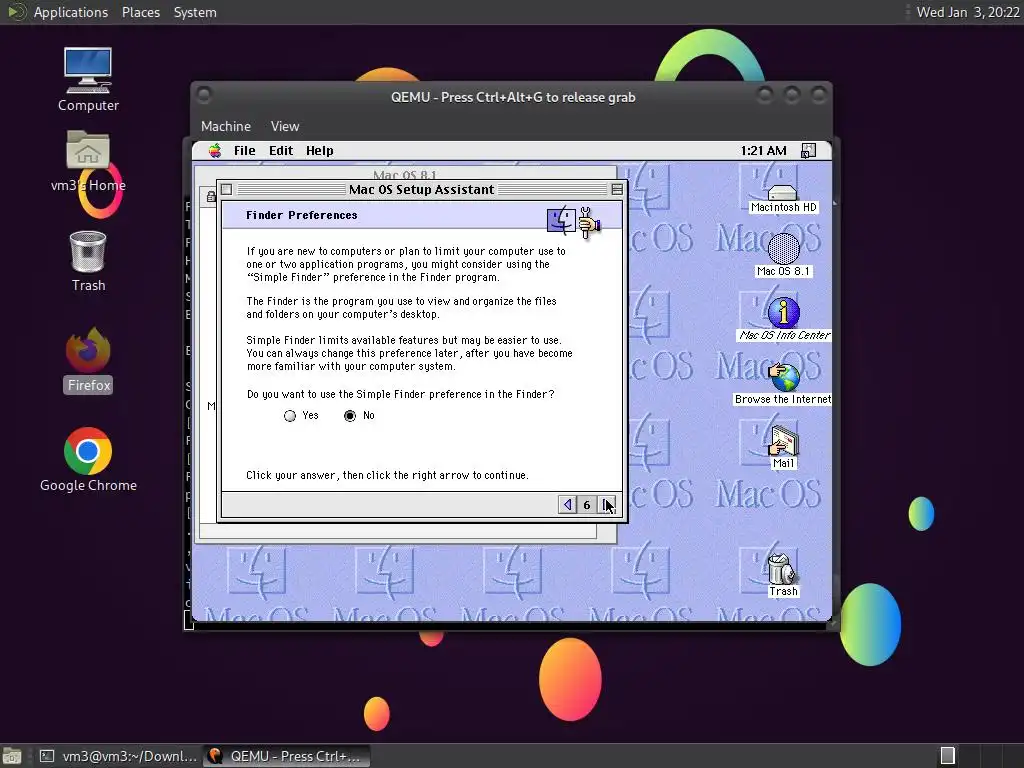Open the Edit menu in Mac OS

(281, 151)
